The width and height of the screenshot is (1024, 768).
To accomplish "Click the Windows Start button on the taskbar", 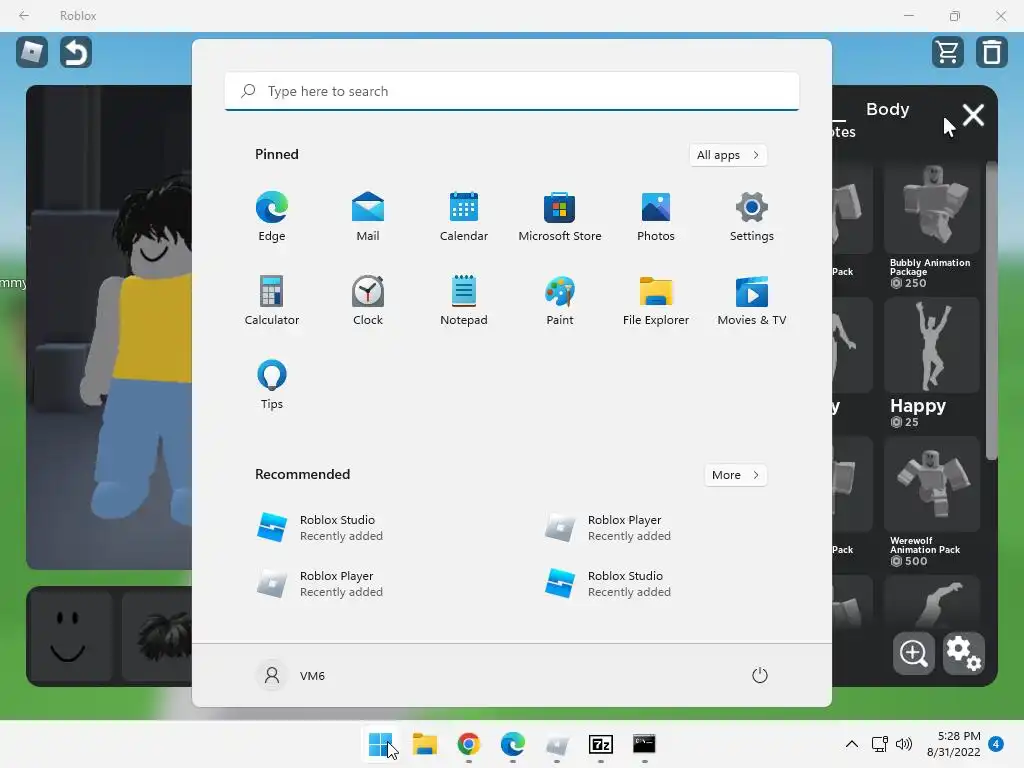I will point(380,744).
